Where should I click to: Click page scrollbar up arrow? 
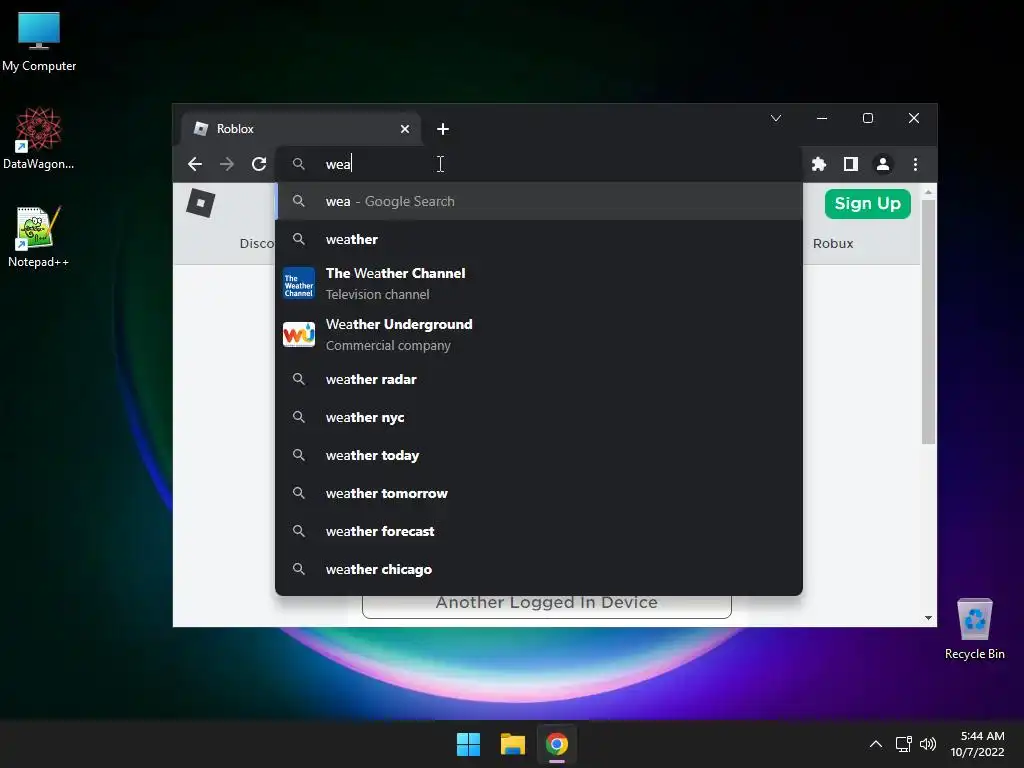[928, 192]
